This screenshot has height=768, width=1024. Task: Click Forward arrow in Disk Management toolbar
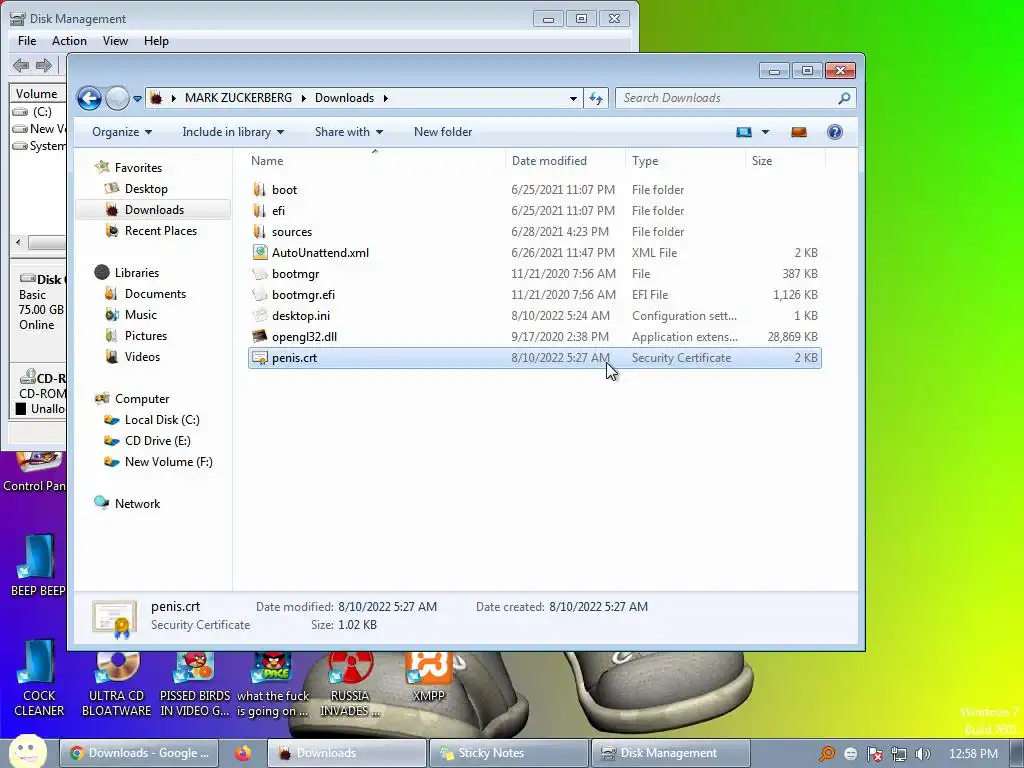coord(44,65)
